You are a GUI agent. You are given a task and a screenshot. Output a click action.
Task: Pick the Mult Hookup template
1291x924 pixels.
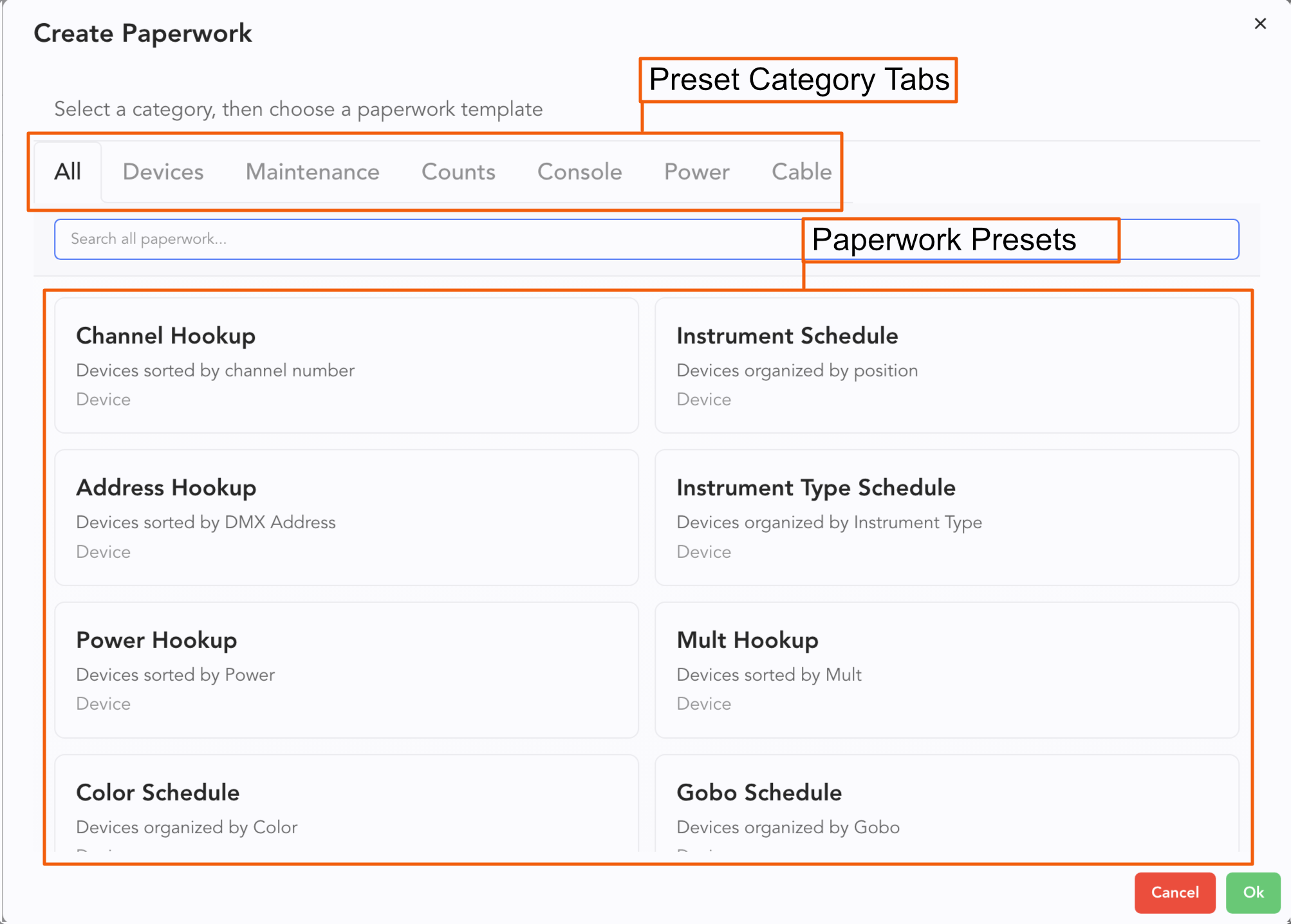point(946,669)
